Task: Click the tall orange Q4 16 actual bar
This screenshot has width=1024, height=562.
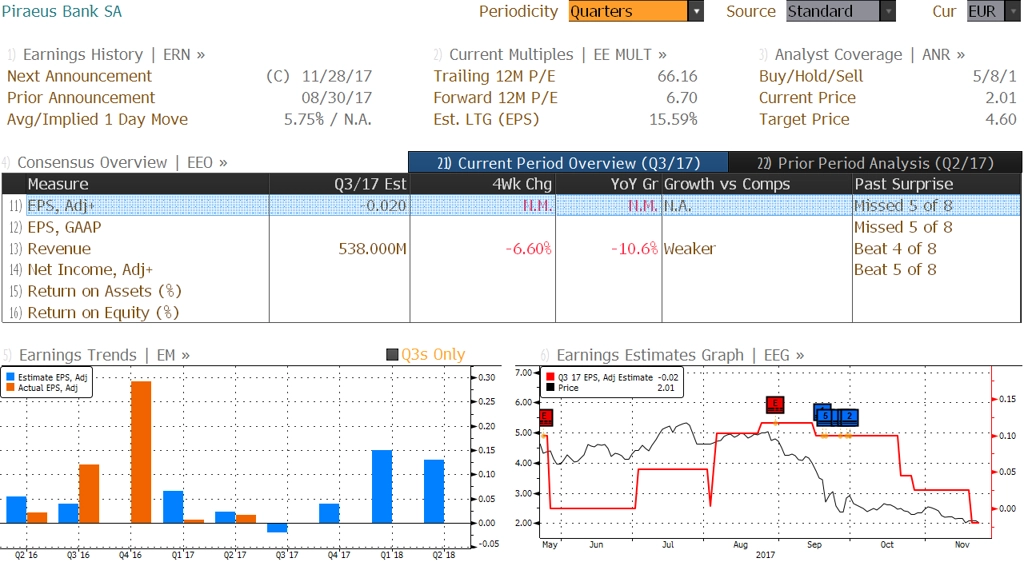Action: click(x=141, y=452)
